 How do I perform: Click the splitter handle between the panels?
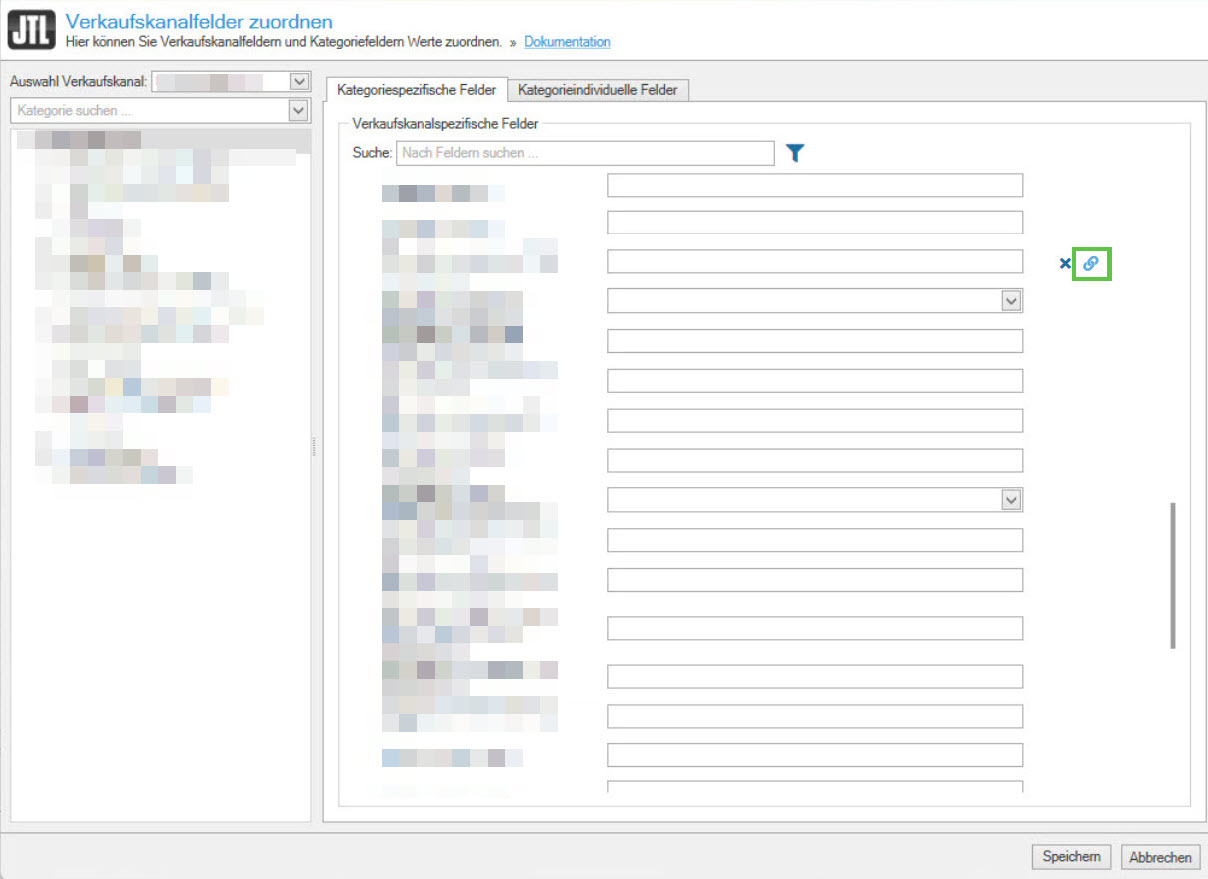coord(314,446)
